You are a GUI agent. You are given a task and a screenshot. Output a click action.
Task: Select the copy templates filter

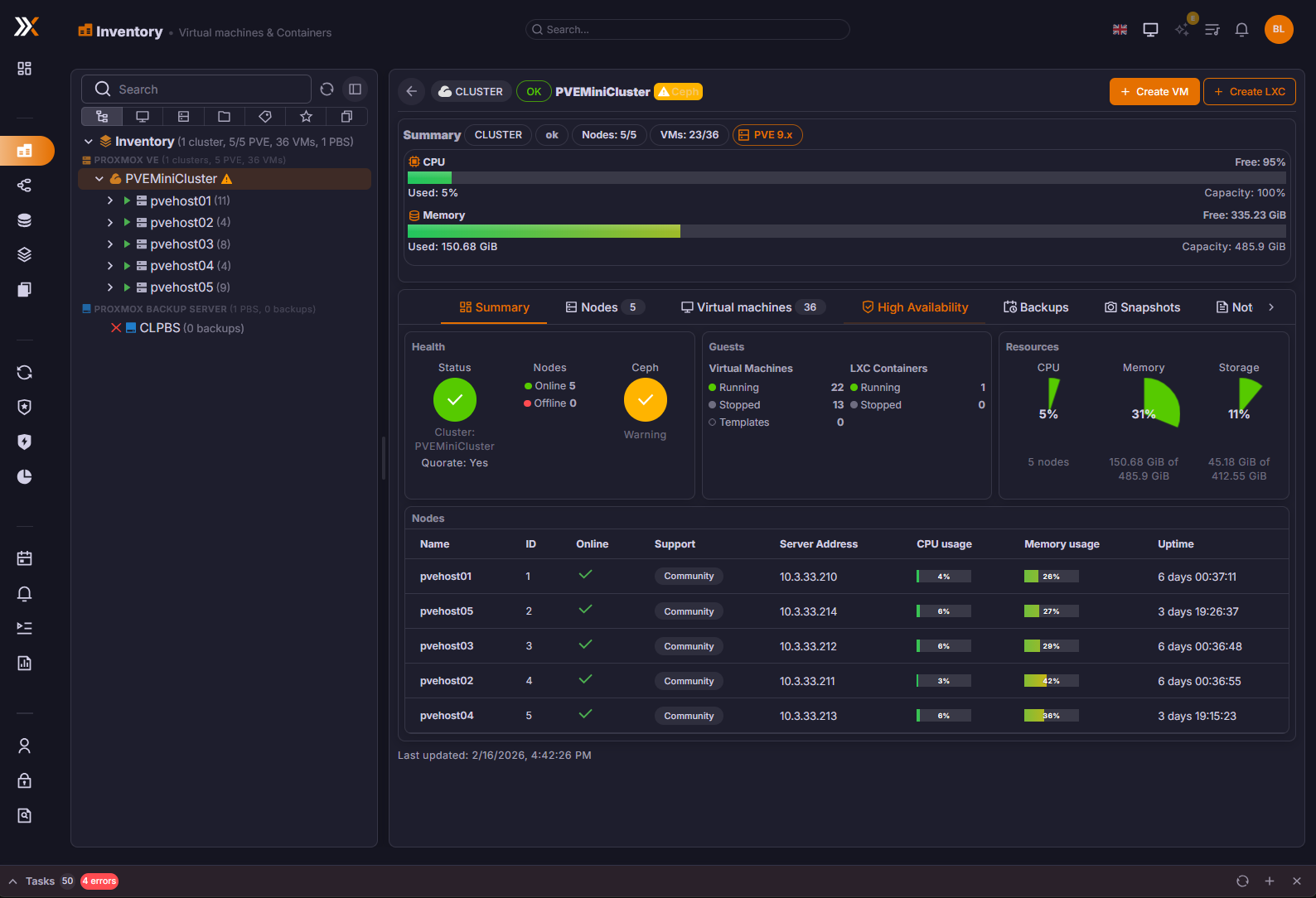[x=347, y=117]
